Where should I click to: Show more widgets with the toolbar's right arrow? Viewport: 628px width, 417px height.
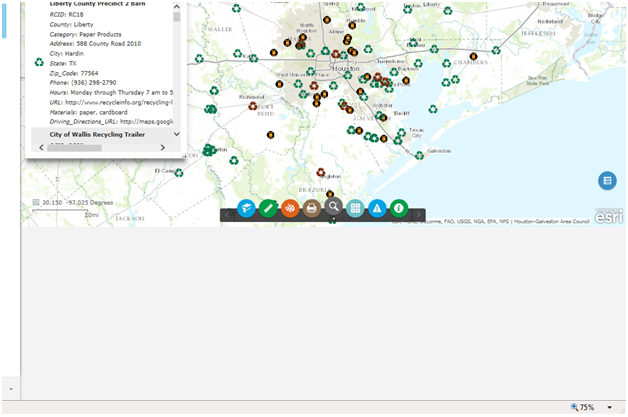point(419,215)
